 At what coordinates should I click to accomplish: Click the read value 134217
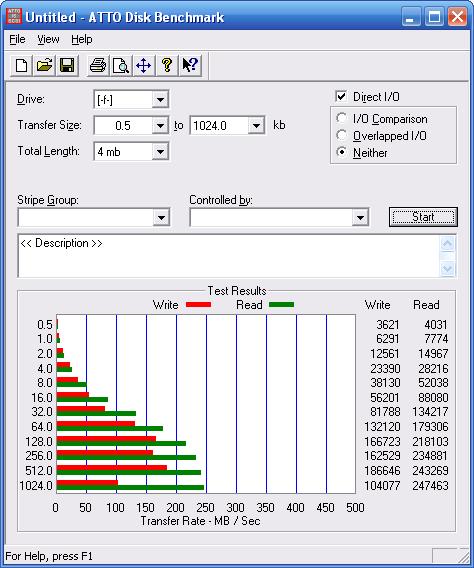click(x=431, y=412)
